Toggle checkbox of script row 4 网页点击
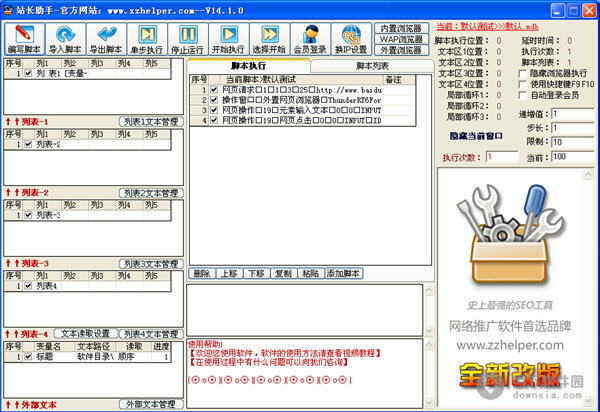This screenshot has height=412, width=600. [214, 121]
